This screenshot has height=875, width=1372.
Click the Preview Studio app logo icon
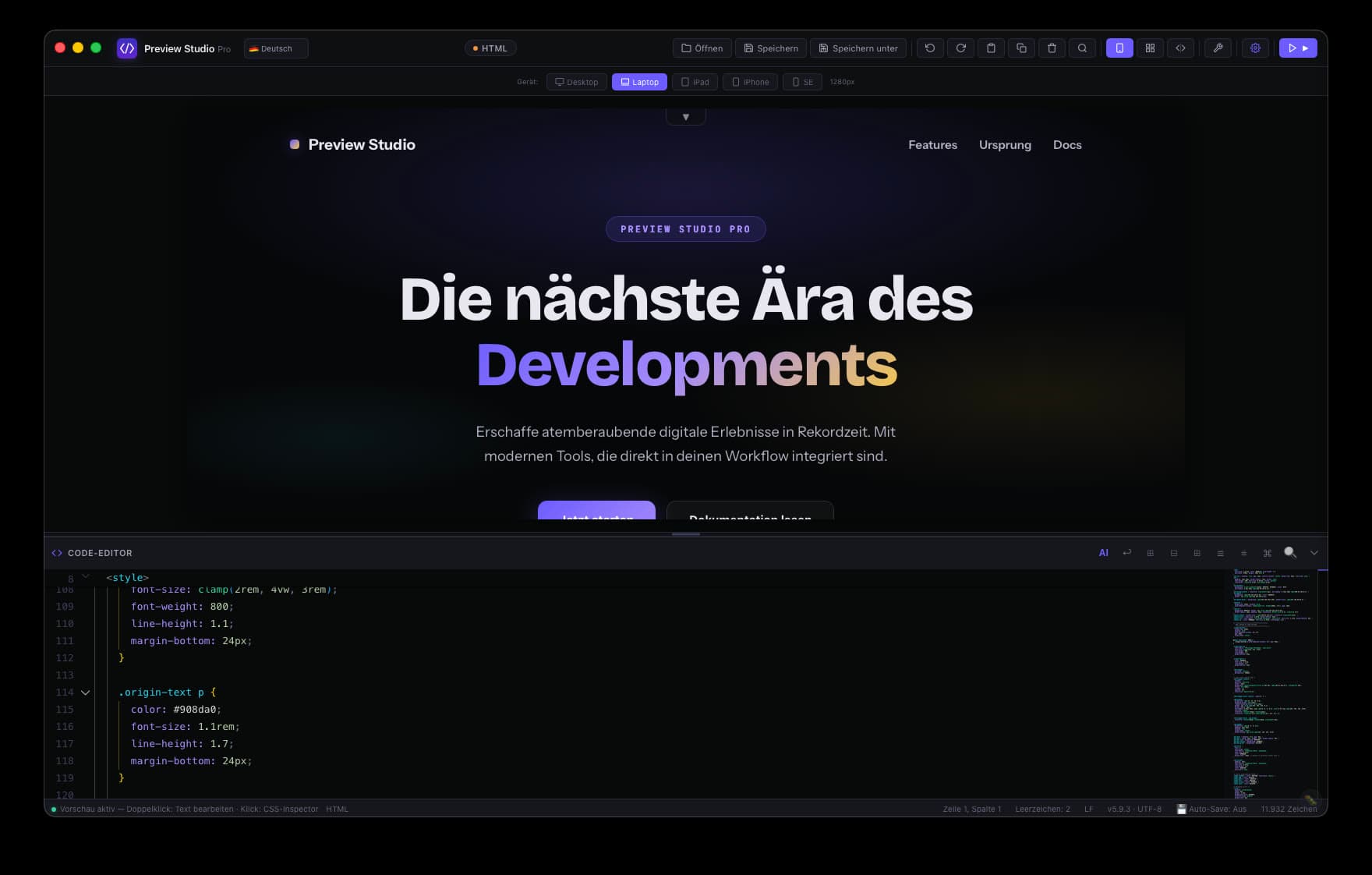click(127, 48)
